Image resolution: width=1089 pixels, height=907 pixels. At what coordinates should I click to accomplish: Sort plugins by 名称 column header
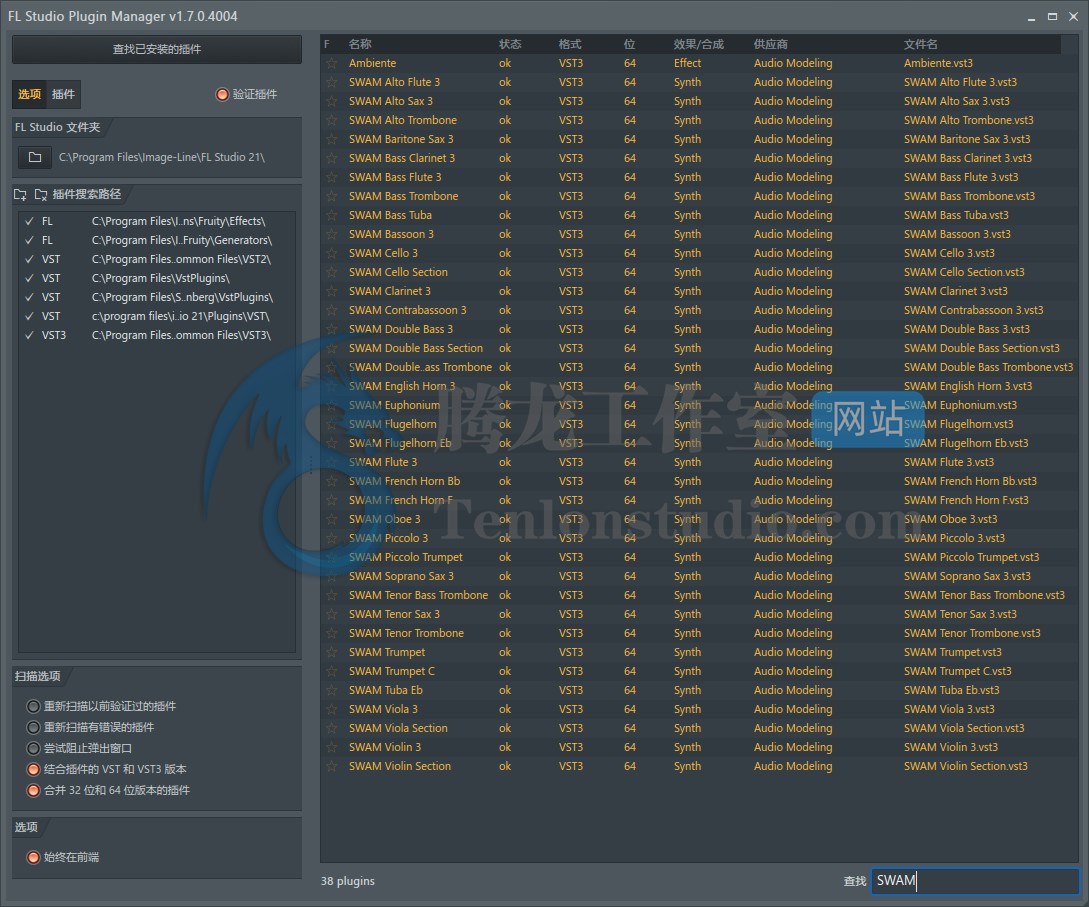[360, 44]
